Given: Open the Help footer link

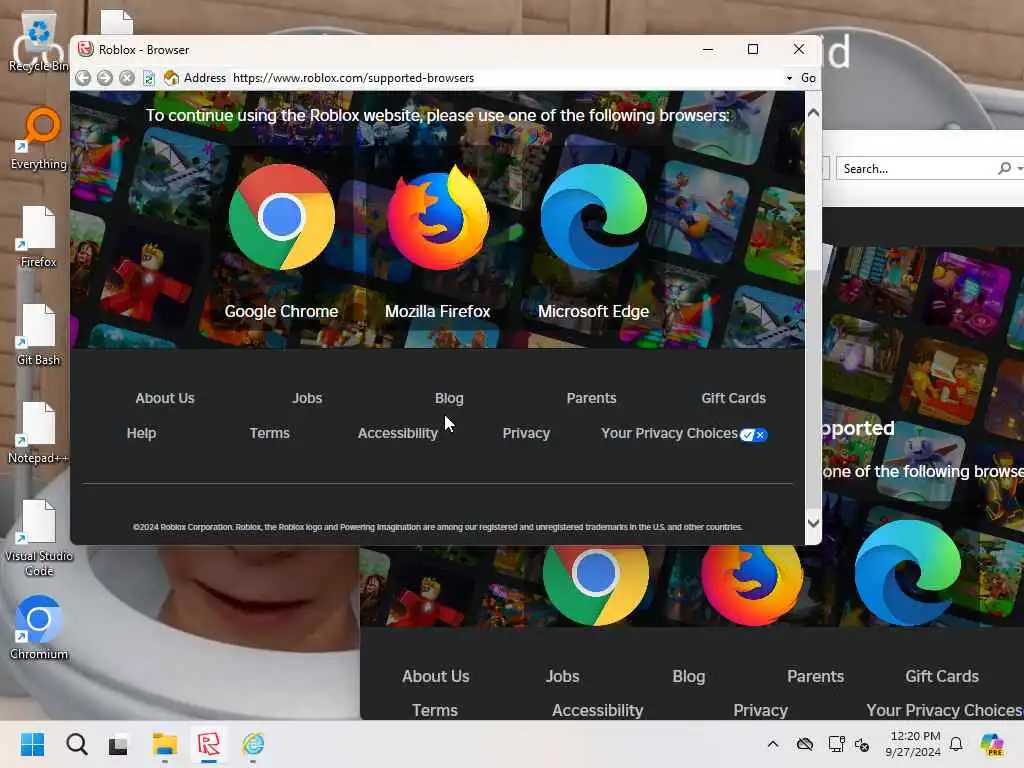Looking at the screenshot, I should 141,433.
